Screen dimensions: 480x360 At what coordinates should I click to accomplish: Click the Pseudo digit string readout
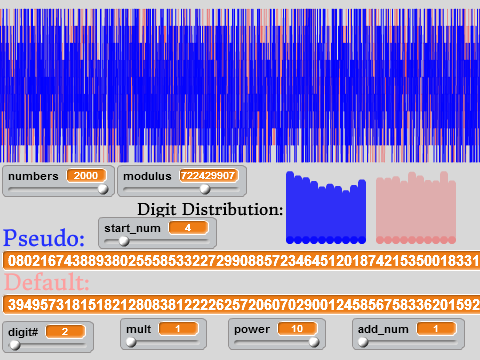[241, 261]
